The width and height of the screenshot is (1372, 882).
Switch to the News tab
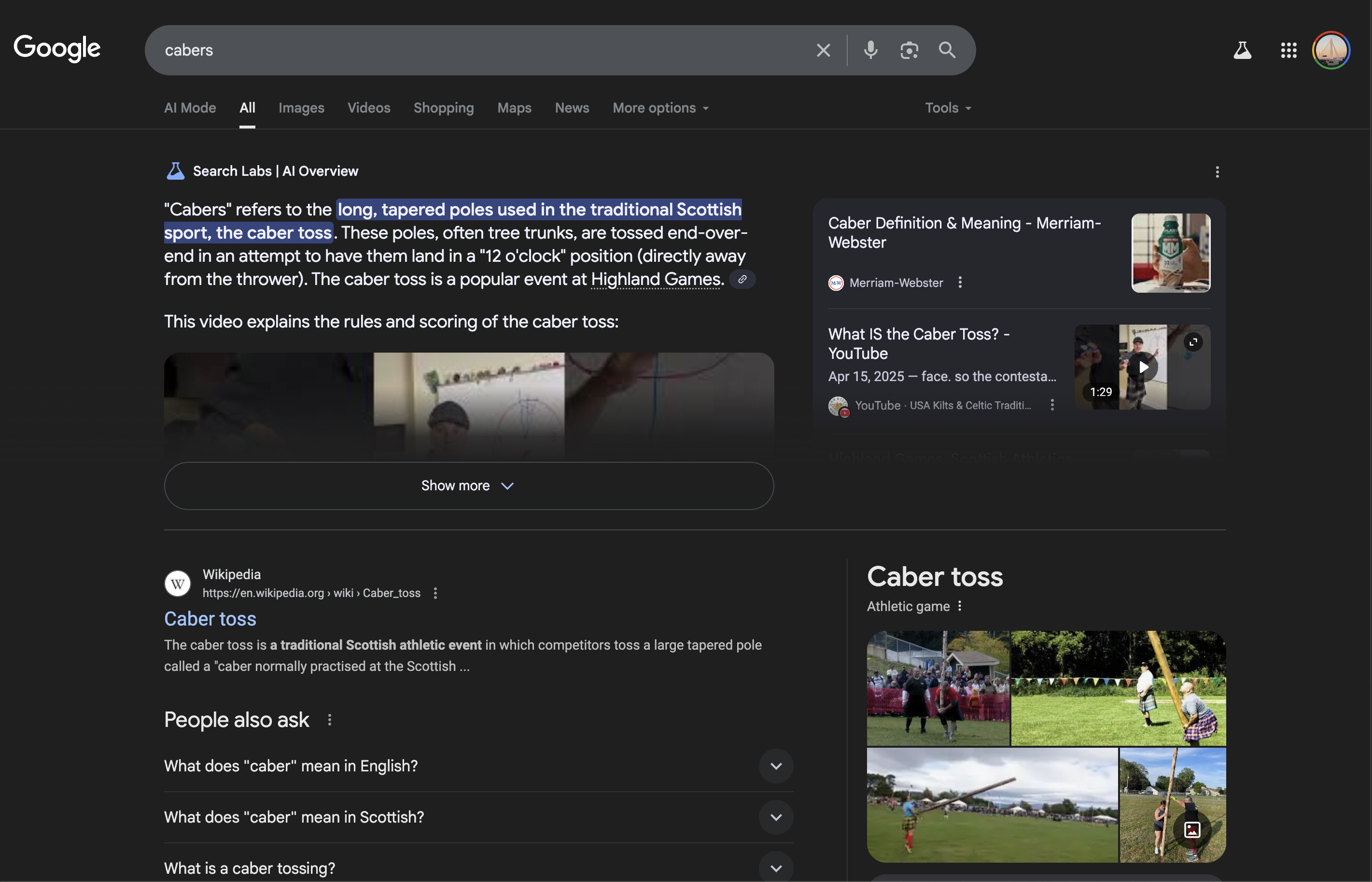(572, 108)
